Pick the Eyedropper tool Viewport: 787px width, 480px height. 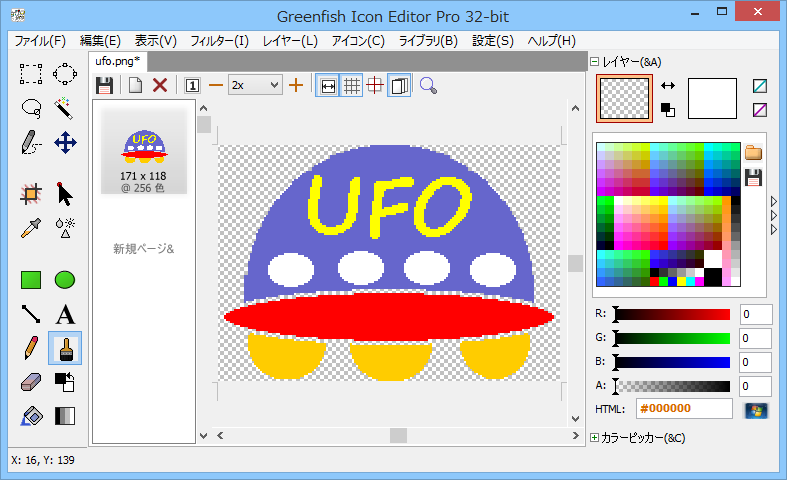tap(31, 227)
